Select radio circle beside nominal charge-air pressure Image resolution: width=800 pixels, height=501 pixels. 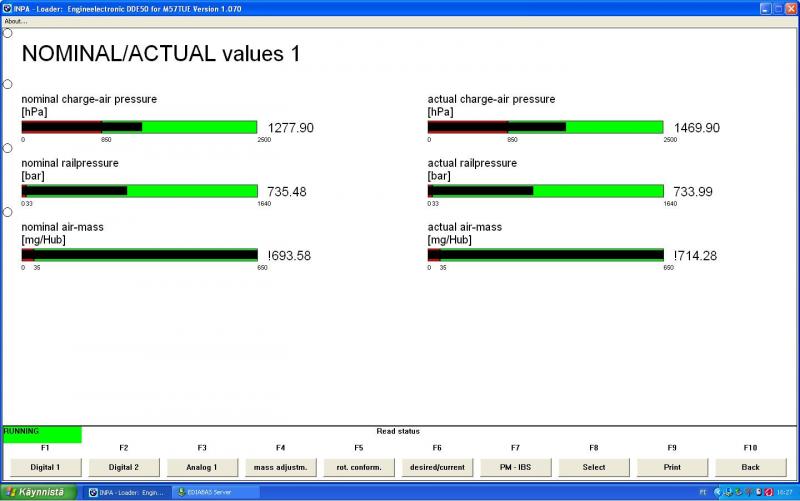[8, 84]
